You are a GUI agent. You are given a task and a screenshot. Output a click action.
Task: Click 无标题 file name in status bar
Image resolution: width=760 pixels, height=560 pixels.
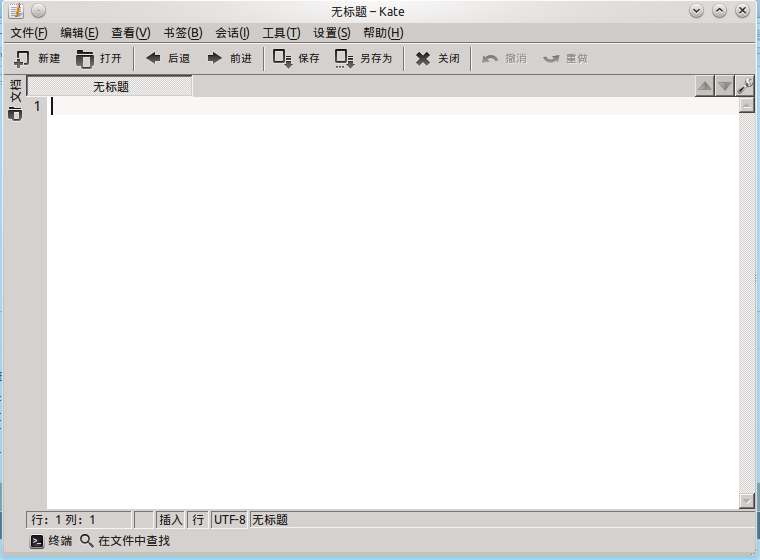click(270, 520)
